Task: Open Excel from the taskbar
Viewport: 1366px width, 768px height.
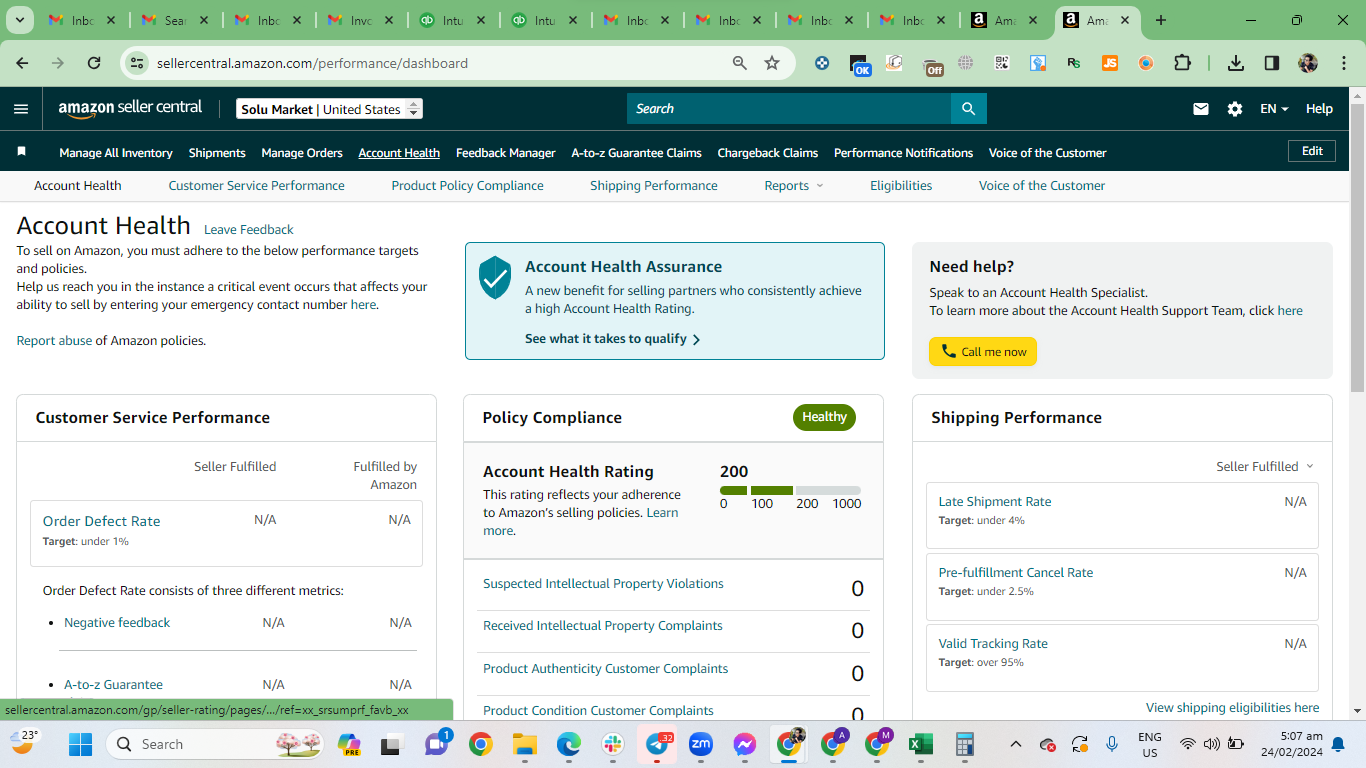Action: coord(920,744)
